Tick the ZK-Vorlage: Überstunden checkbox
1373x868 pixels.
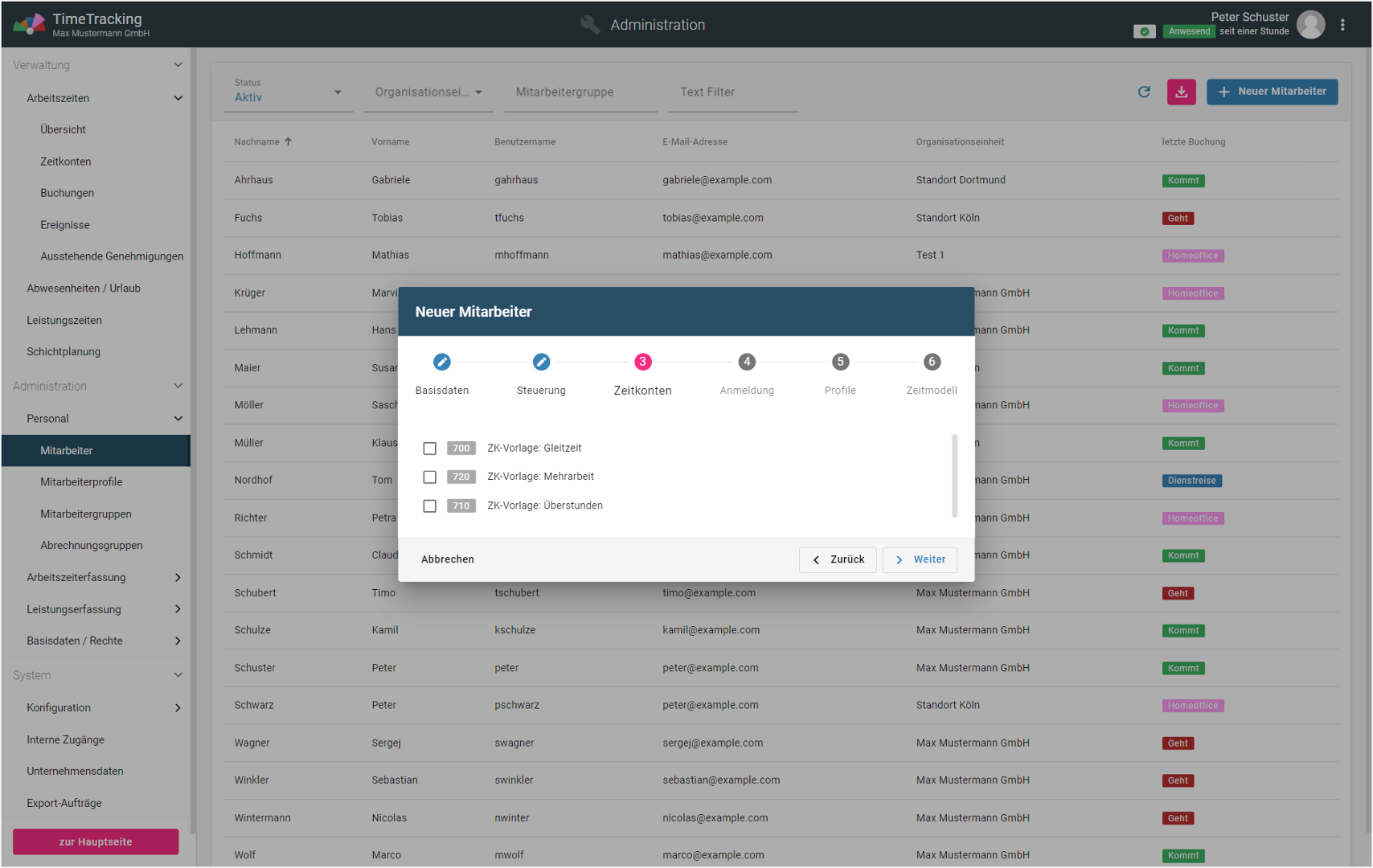point(430,506)
